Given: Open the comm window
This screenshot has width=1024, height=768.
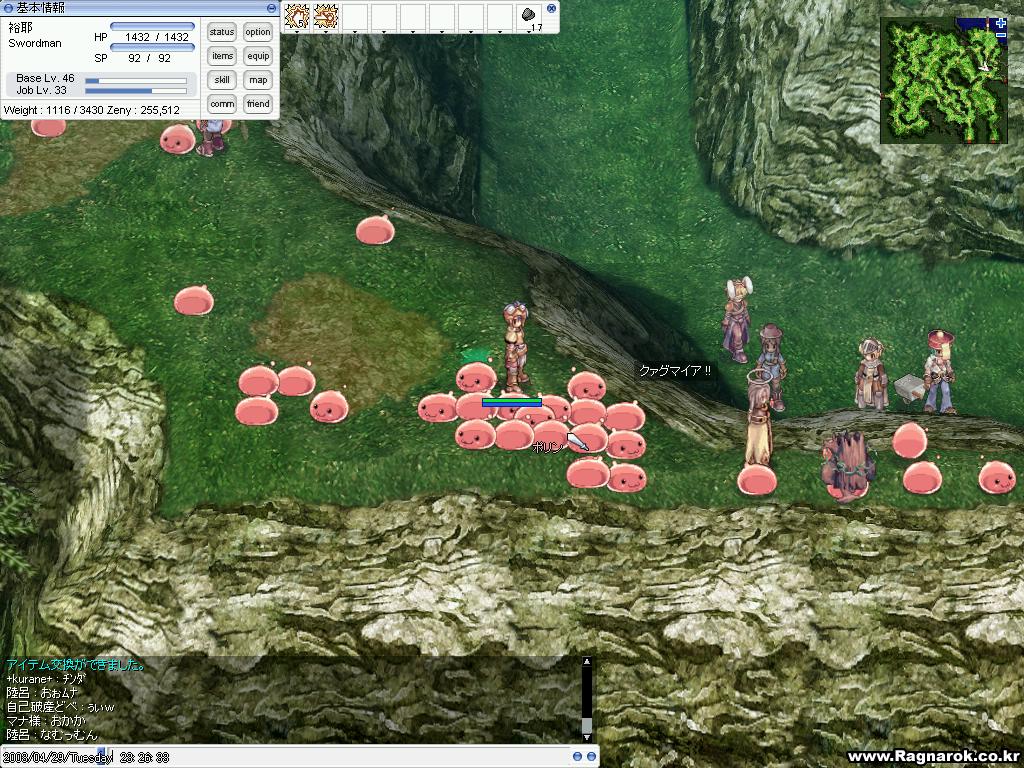Looking at the screenshot, I should tap(222, 104).
